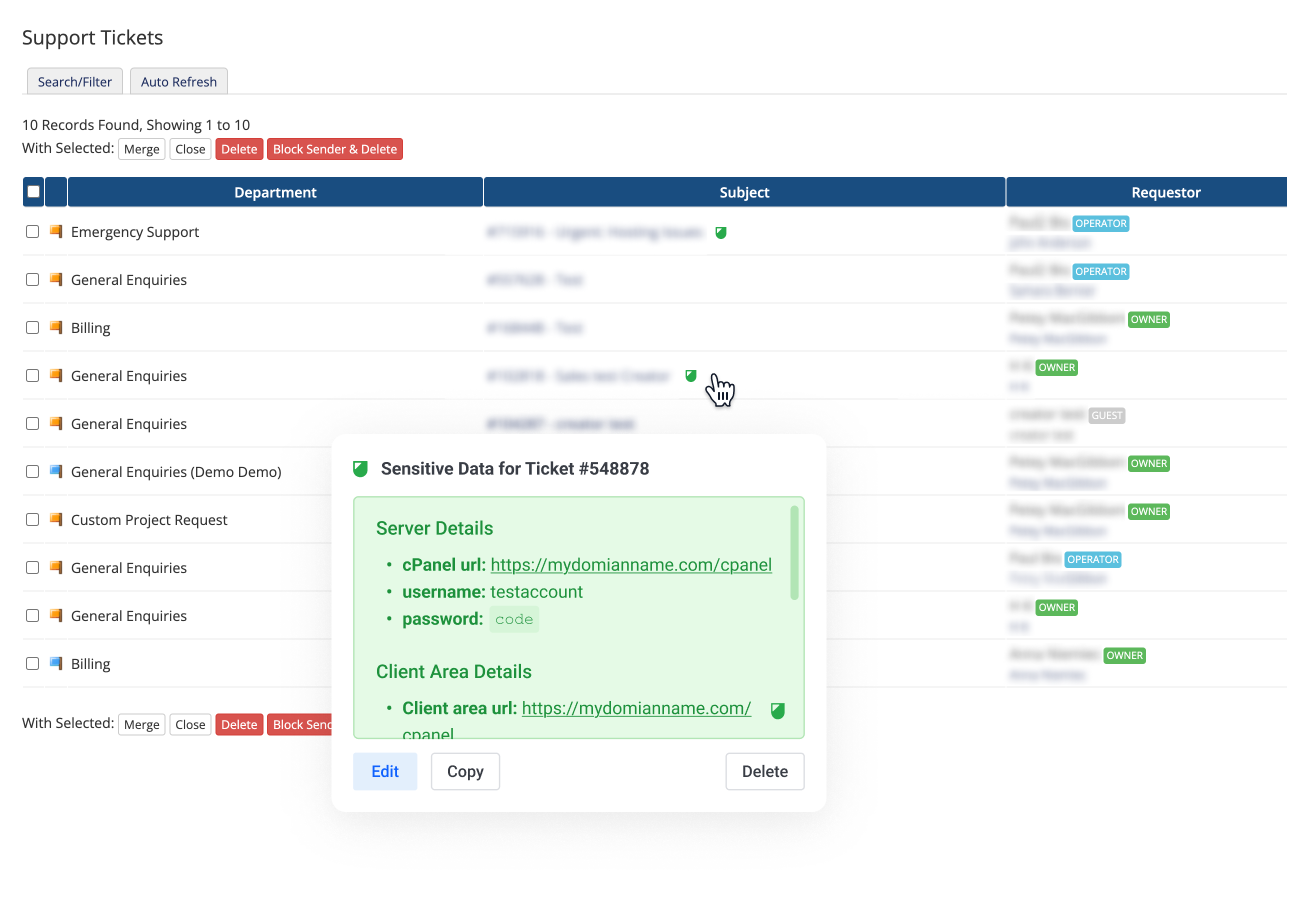This screenshot has height=900, width=1300.
Task: Click orange flag icon for Emergency Support row
Action: pos(56,232)
